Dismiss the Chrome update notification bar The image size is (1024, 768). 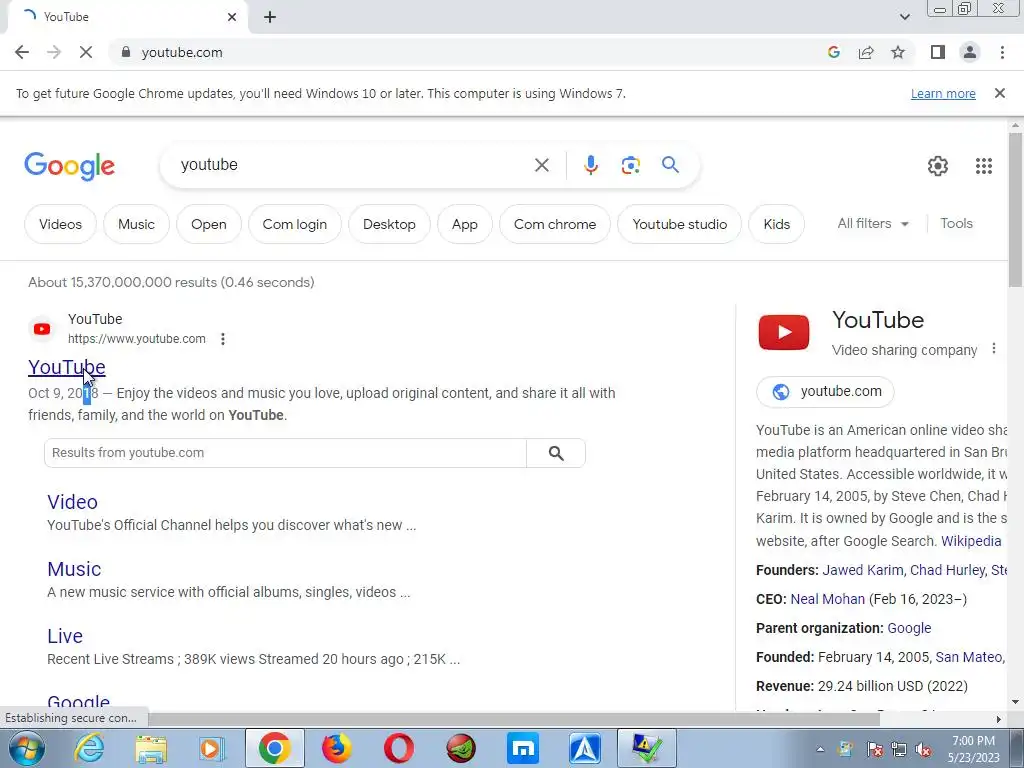[x=999, y=93]
